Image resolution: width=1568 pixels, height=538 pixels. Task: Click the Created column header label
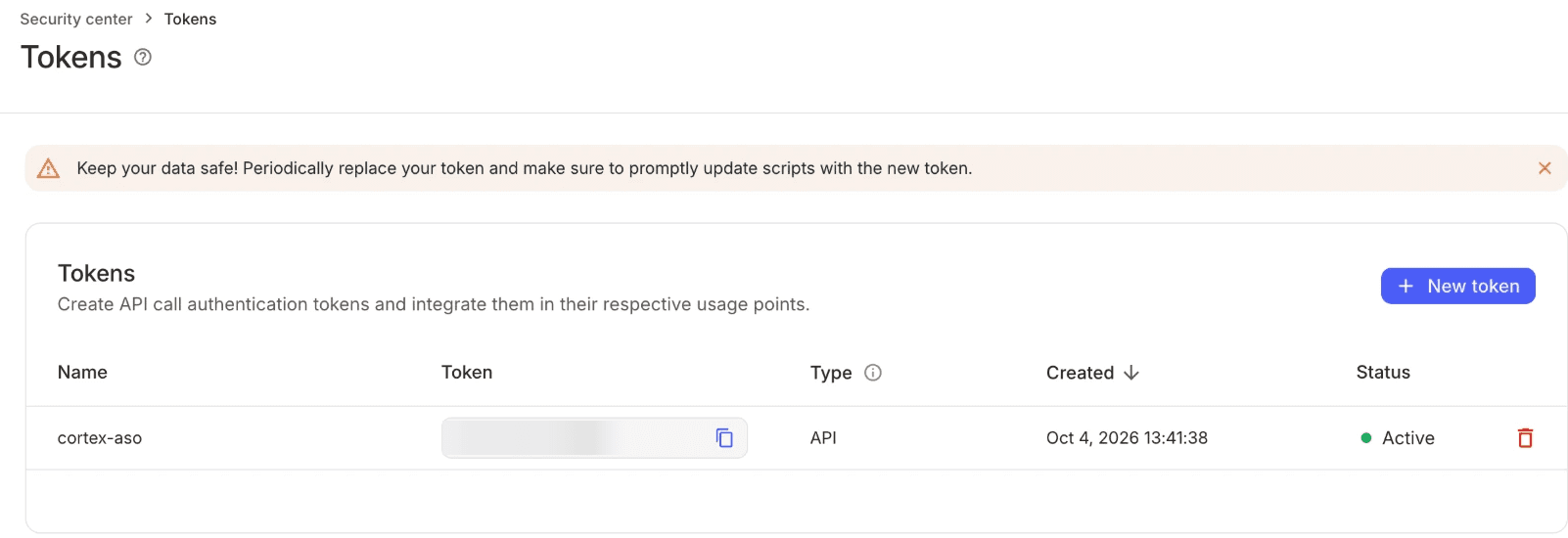click(x=1080, y=373)
